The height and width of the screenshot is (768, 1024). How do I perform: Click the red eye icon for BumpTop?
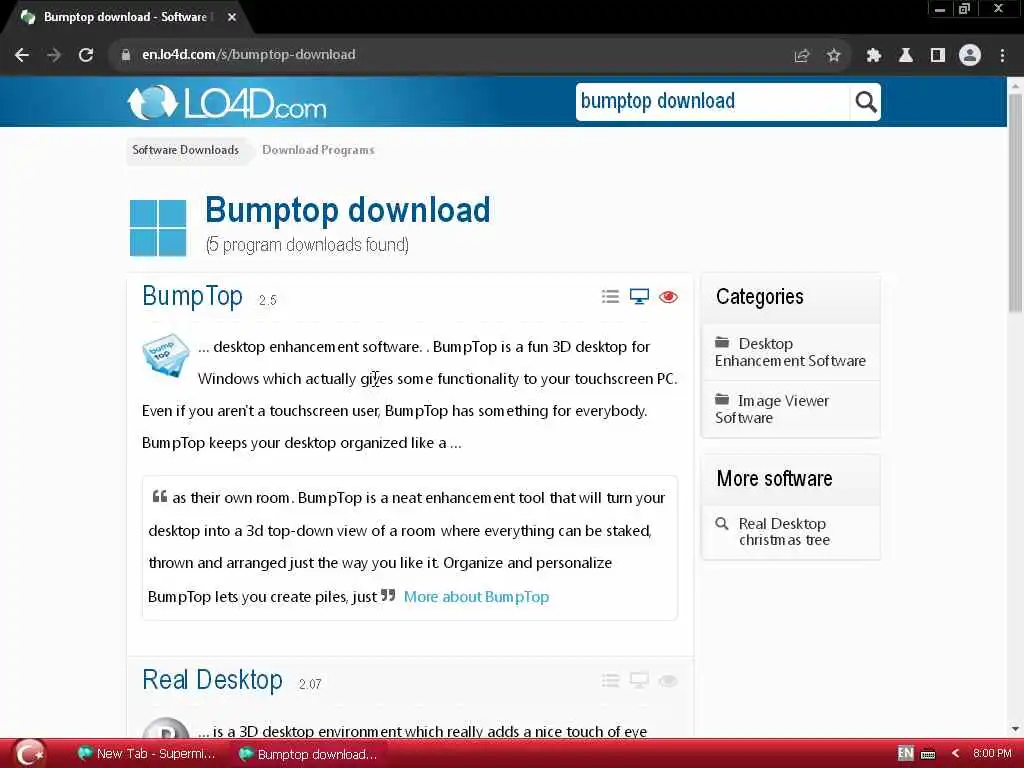pyautogui.click(x=668, y=297)
